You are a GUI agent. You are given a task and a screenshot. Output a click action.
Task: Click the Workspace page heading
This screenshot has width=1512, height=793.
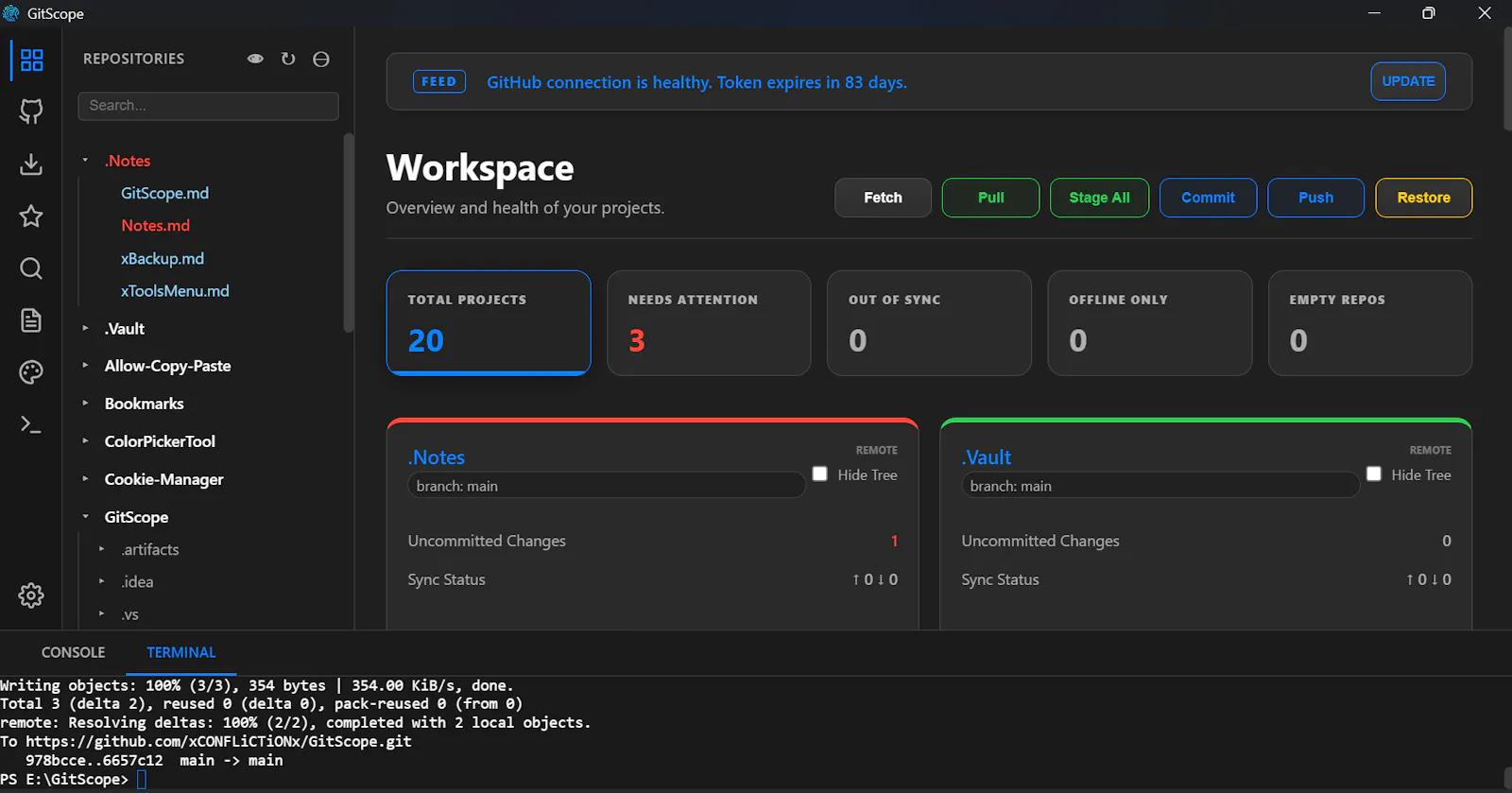(480, 168)
